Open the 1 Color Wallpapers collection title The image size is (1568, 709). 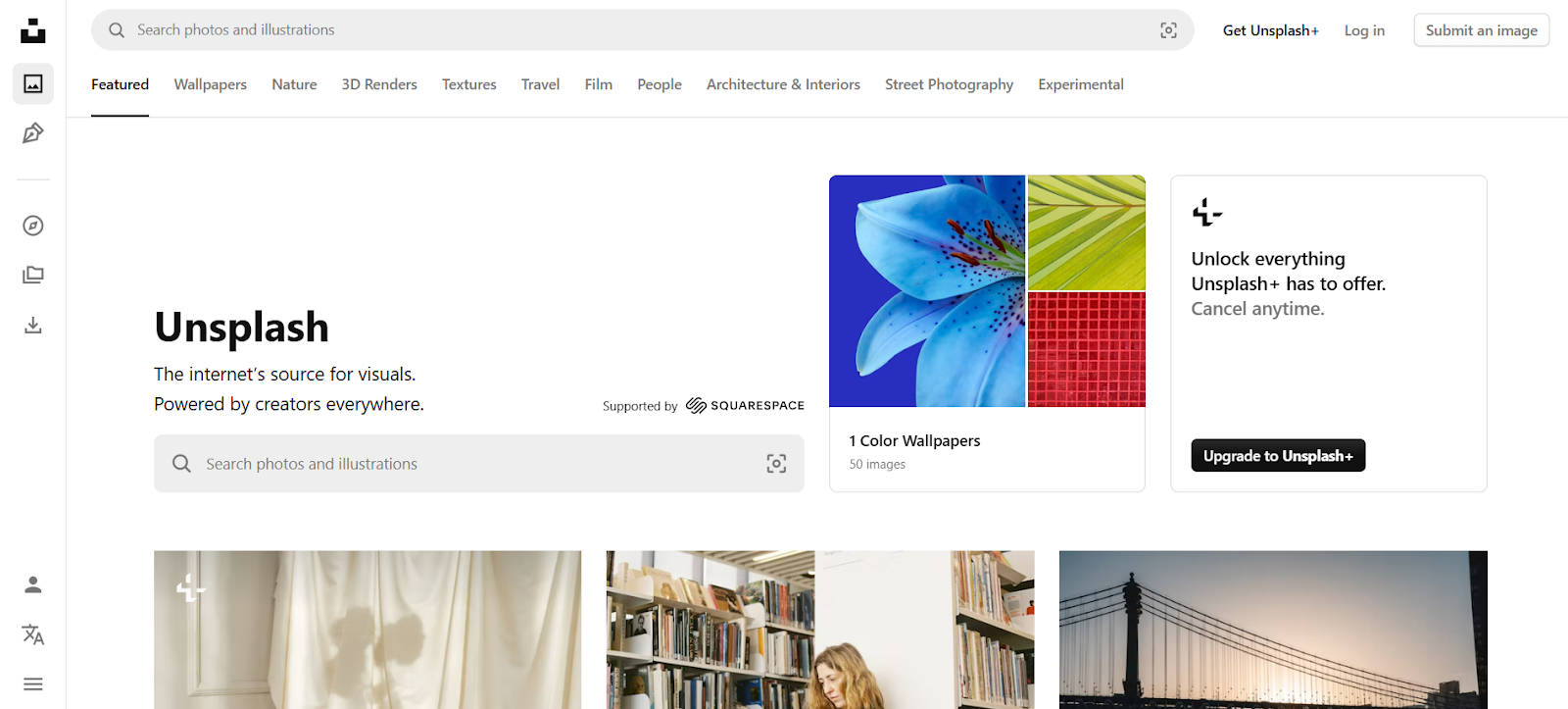(x=914, y=441)
